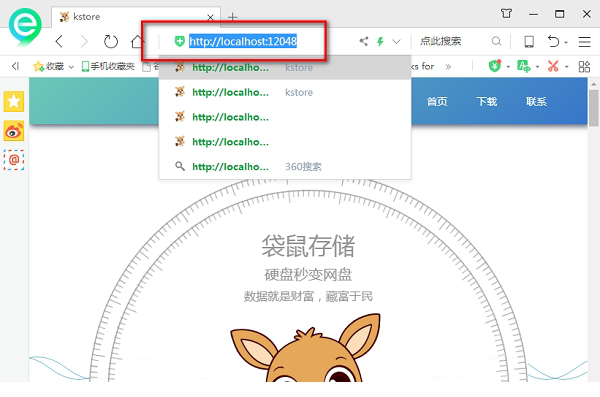Image resolution: width=600 pixels, height=397 pixels.
Task: Open the mobile device icon
Action: coord(529,41)
